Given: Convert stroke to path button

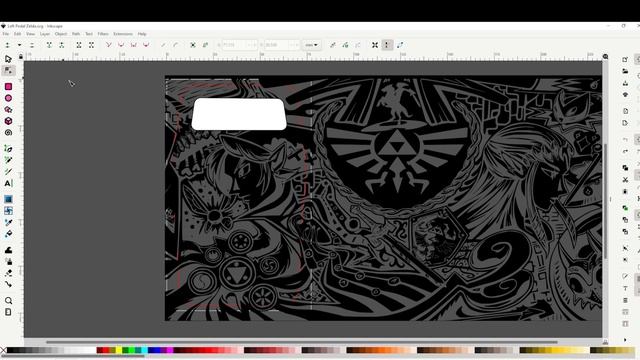Looking at the screenshot, I should (205, 45).
